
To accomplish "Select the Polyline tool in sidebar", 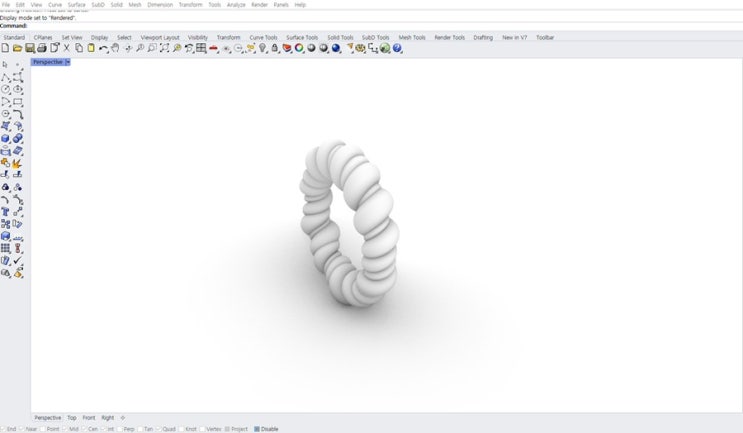I will click(x=5, y=77).
